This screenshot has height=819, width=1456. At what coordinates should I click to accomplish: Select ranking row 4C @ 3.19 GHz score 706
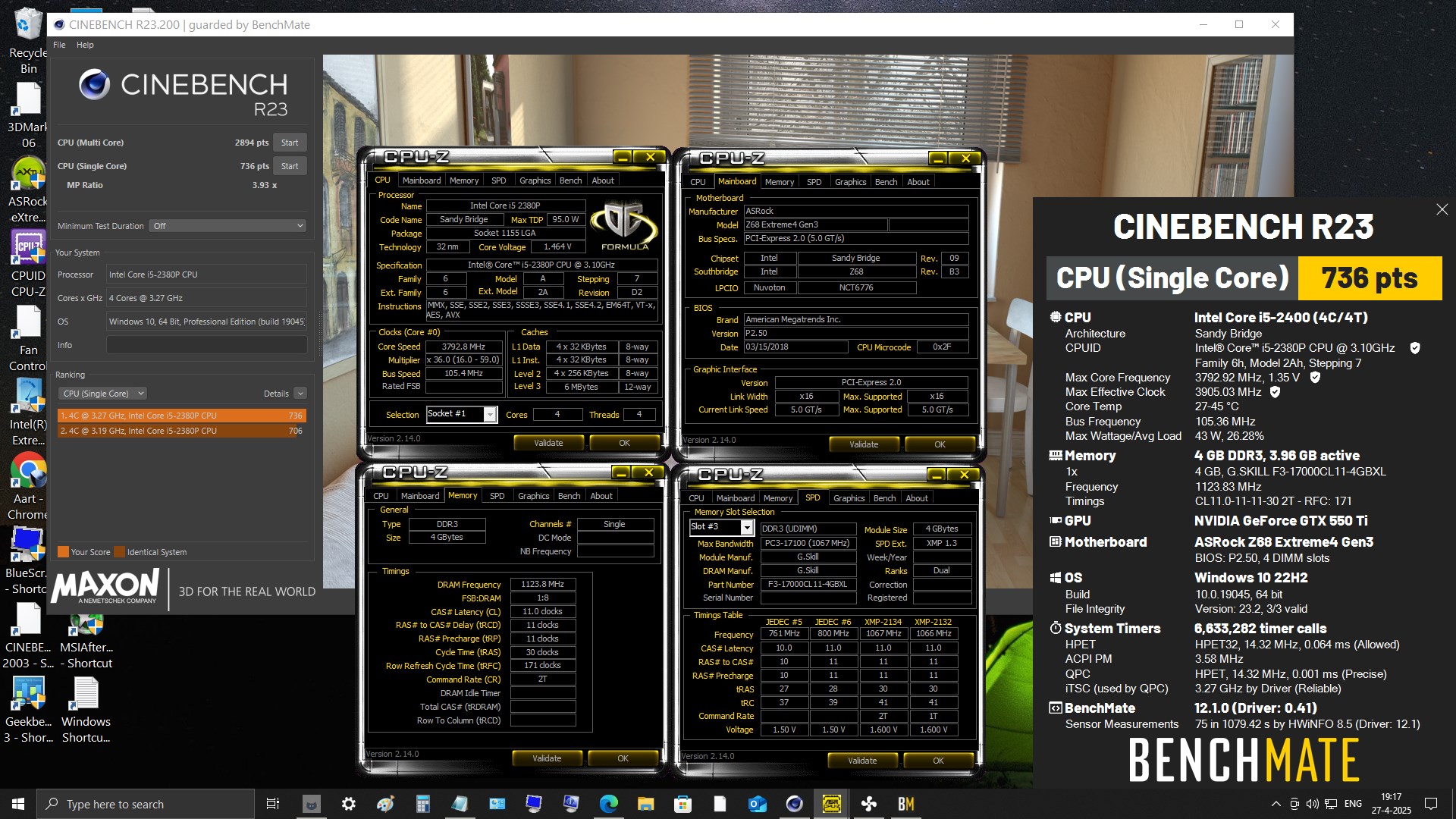(x=182, y=431)
